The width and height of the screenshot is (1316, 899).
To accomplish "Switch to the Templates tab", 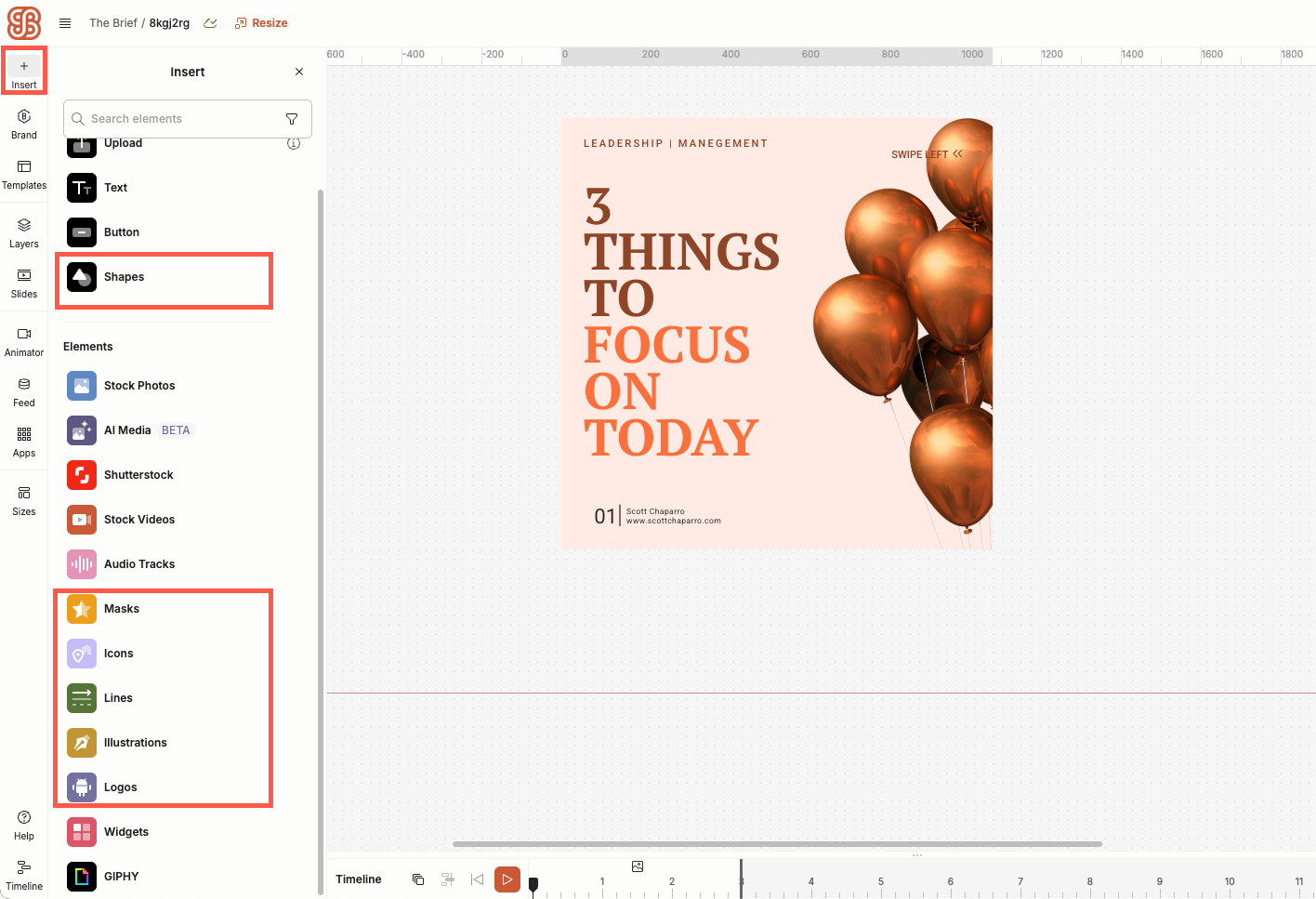I will click(24, 174).
